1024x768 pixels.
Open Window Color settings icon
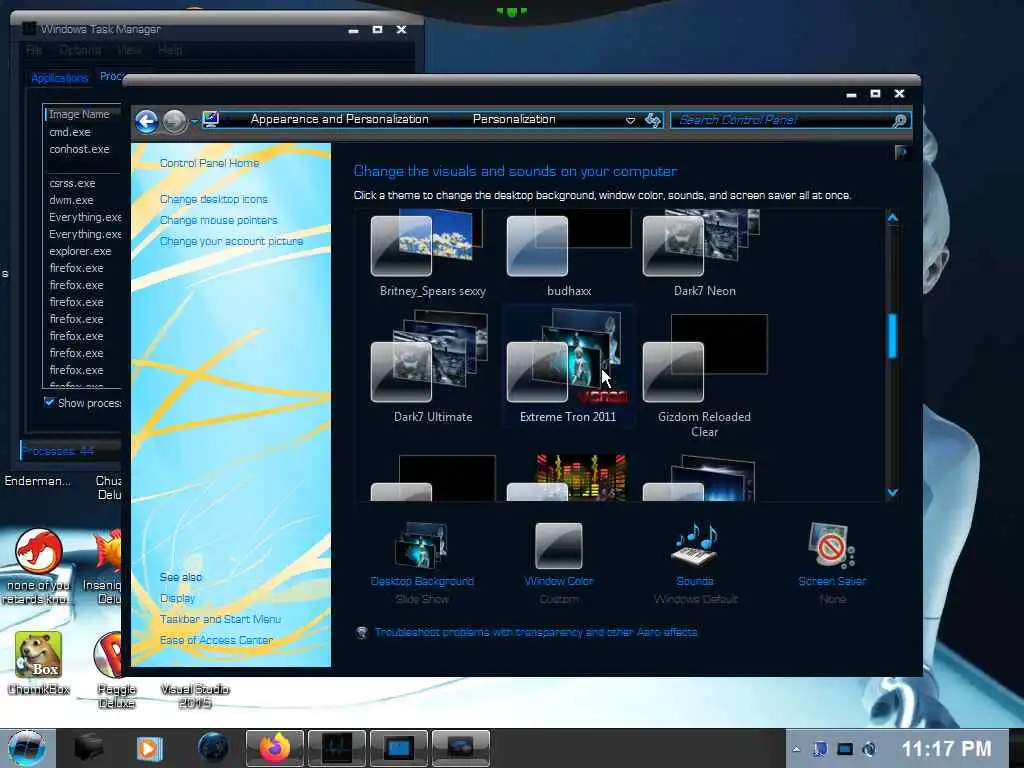click(x=559, y=546)
